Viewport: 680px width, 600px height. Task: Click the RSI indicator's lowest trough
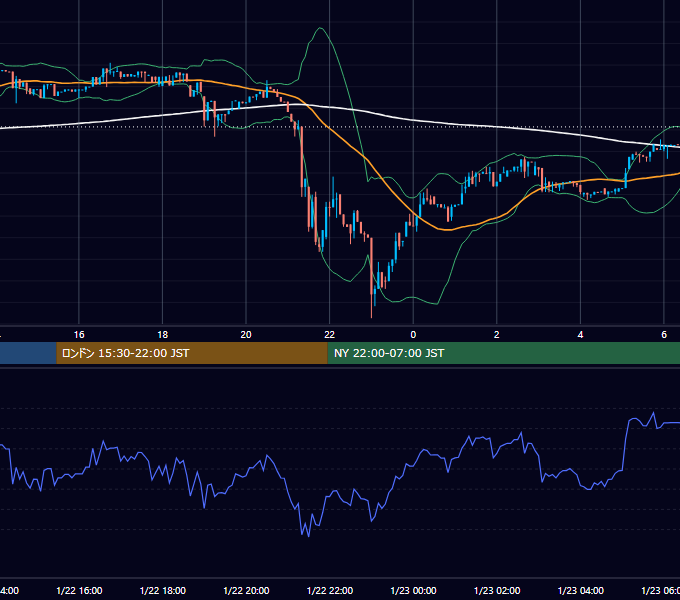tap(308, 536)
